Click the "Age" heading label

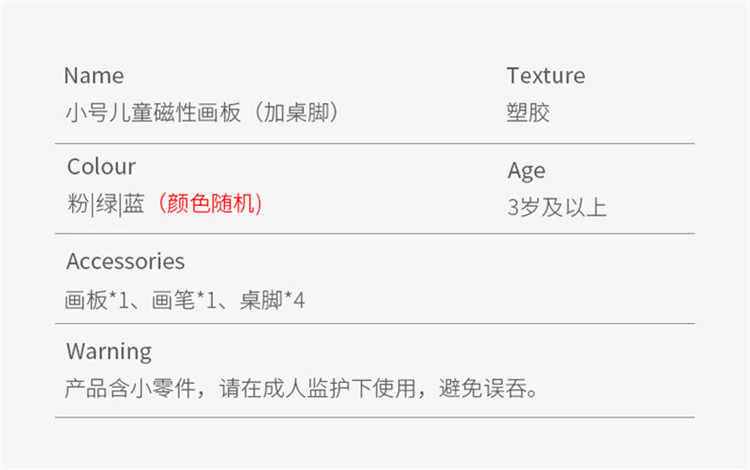coord(526,171)
